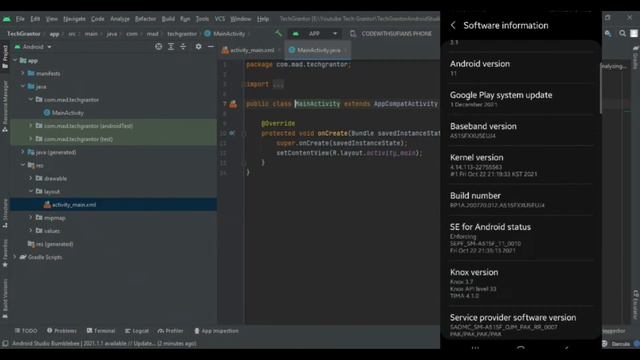Click the Expand All icon in Project panel
This screenshot has height=360, width=640.
coord(171,47)
